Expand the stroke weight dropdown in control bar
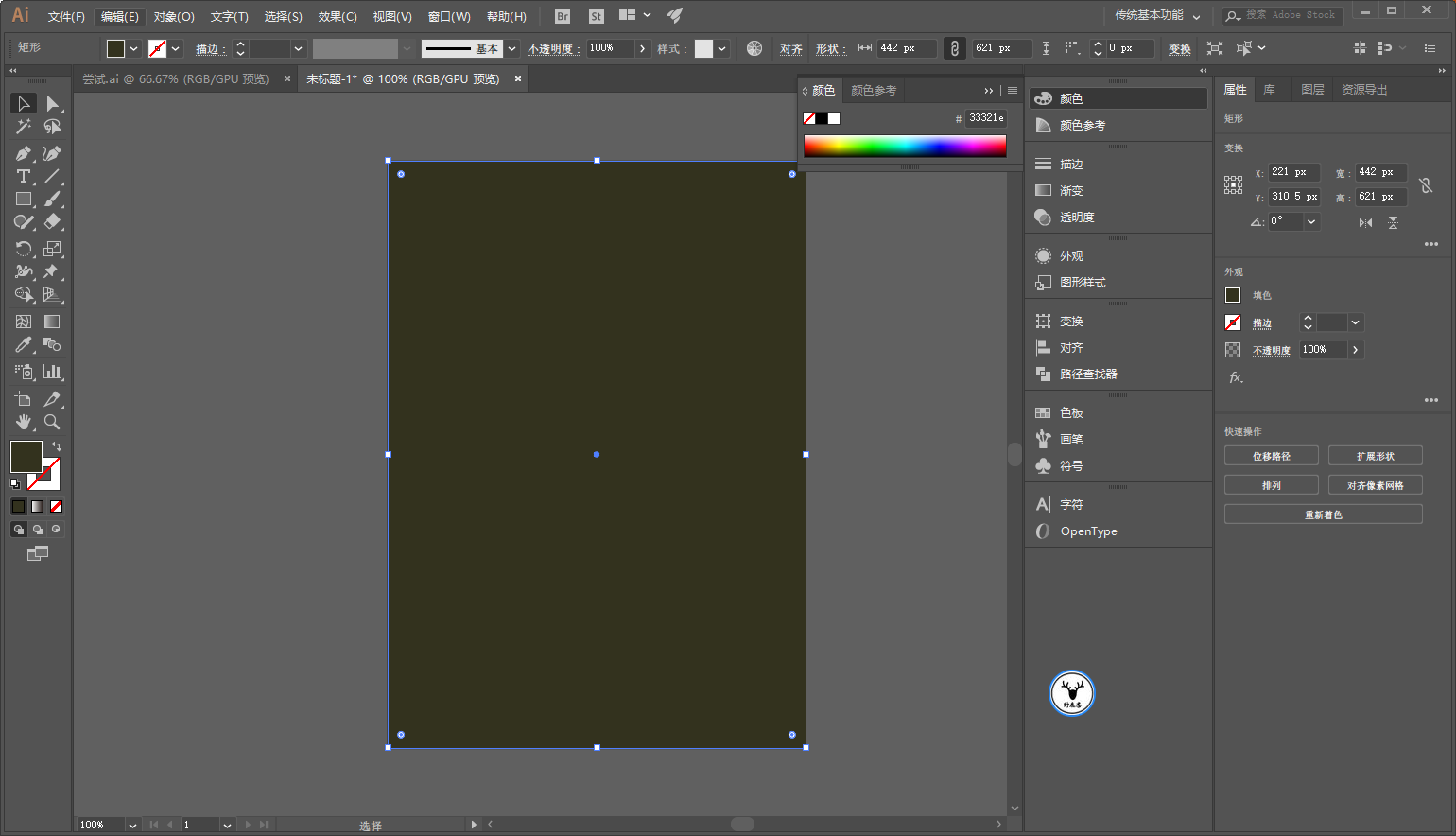1456x836 pixels. pyautogui.click(x=298, y=48)
